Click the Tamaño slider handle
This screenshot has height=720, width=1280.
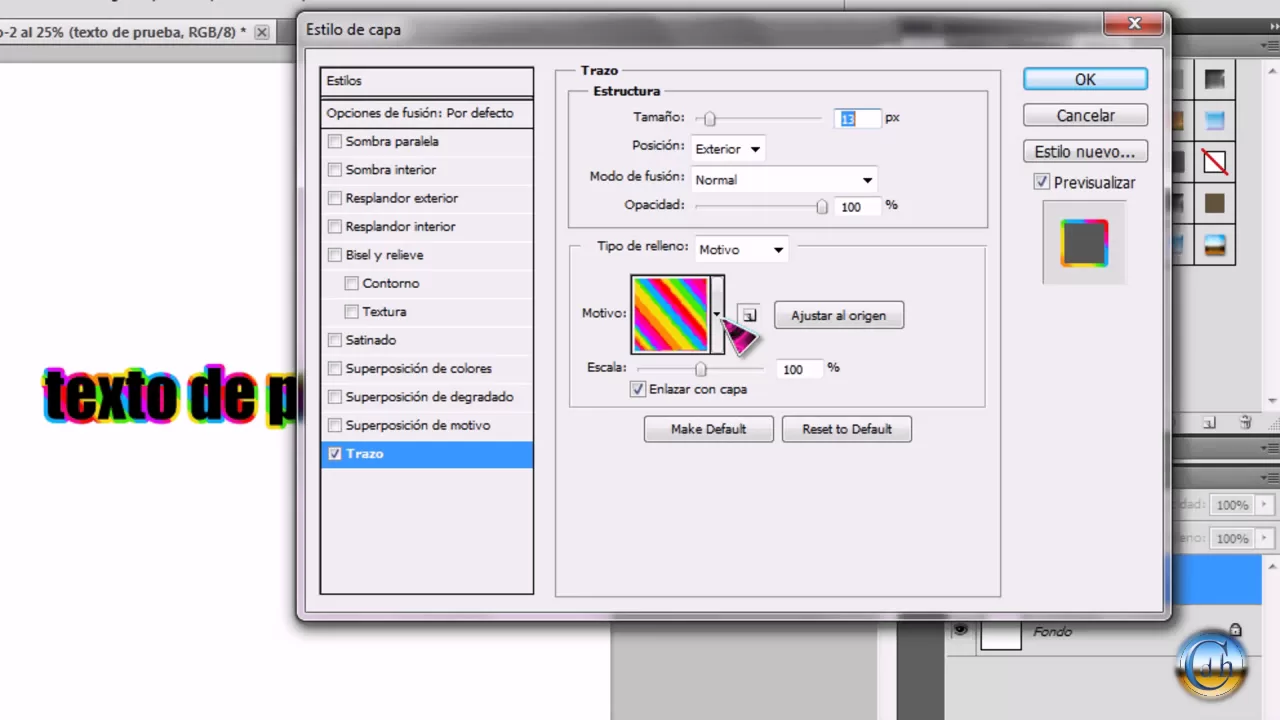click(x=709, y=119)
